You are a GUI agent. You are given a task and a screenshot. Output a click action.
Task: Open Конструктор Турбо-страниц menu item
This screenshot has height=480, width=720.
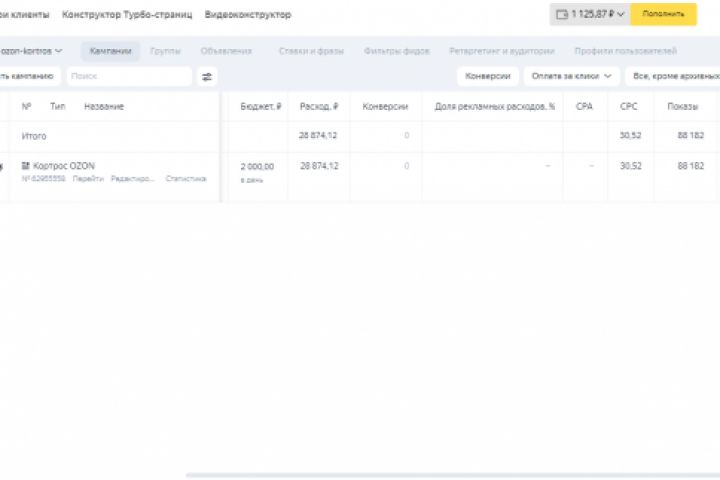[x=127, y=15]
